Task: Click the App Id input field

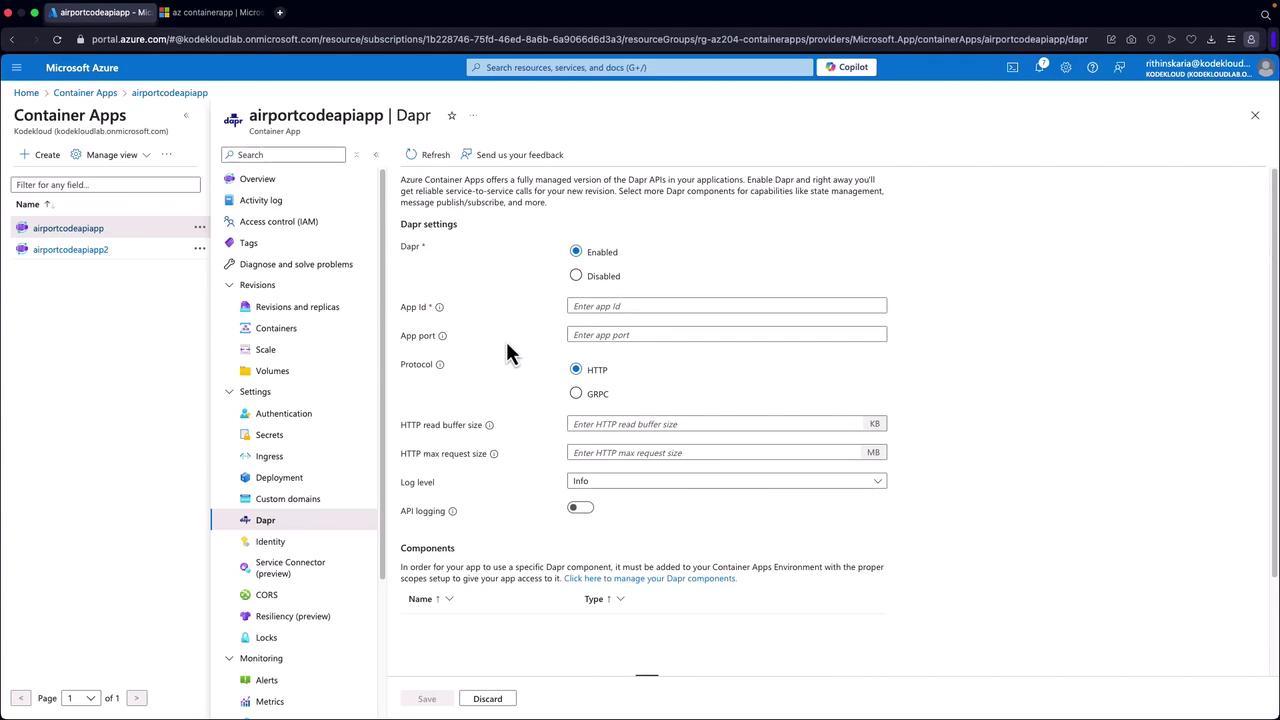Action: (726, 306)
